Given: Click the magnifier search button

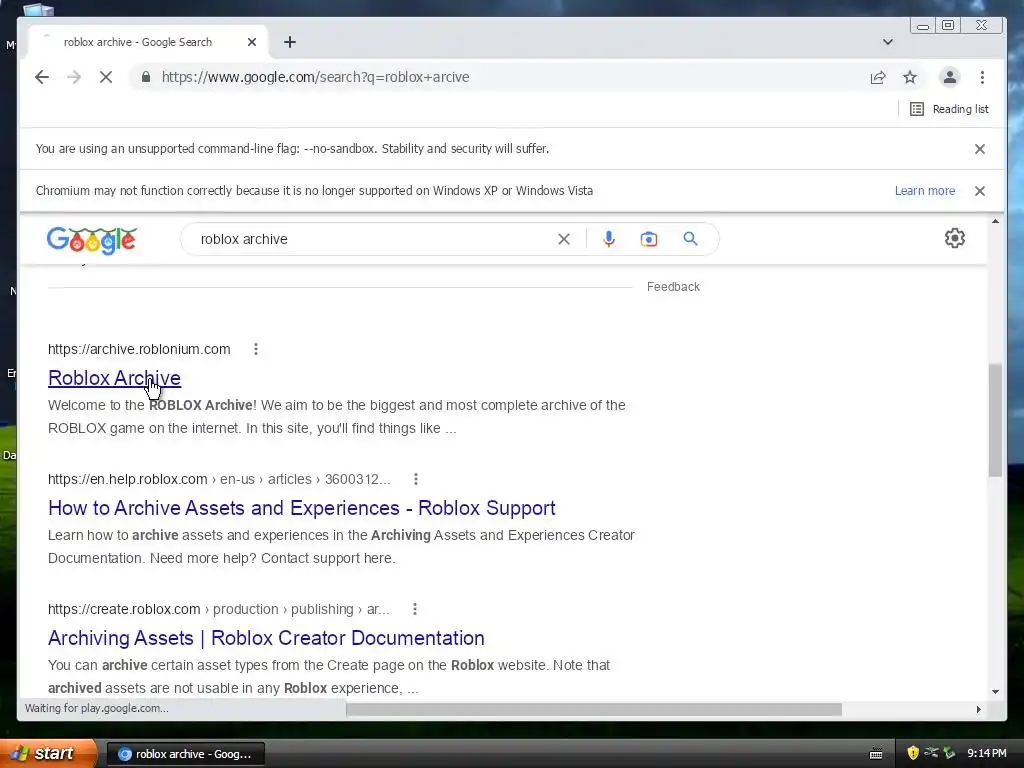Looking at the screenshot, I should 690,239.
